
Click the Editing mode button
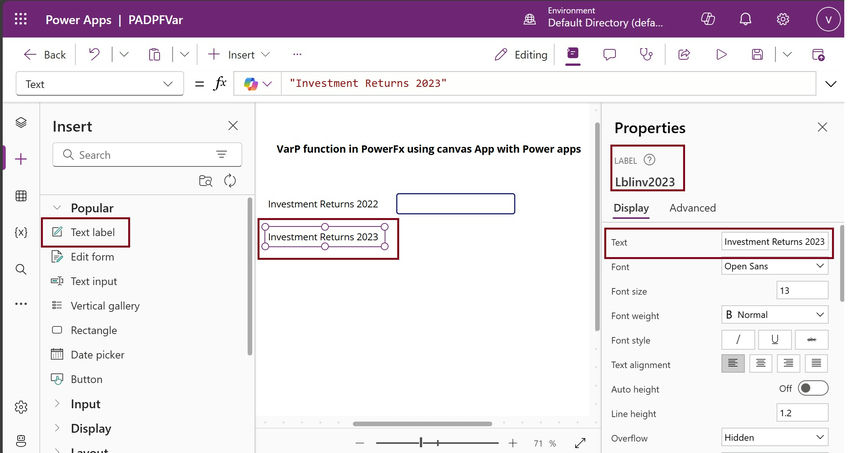point(521,55)
